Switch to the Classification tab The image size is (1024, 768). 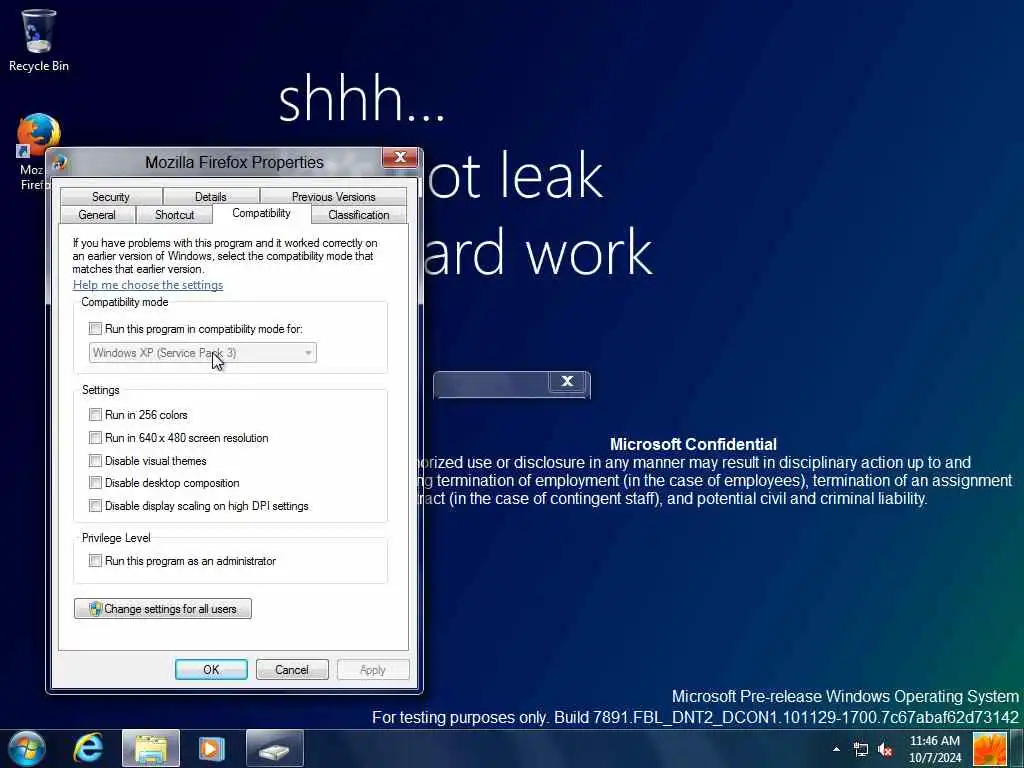[x=359, y=215]
